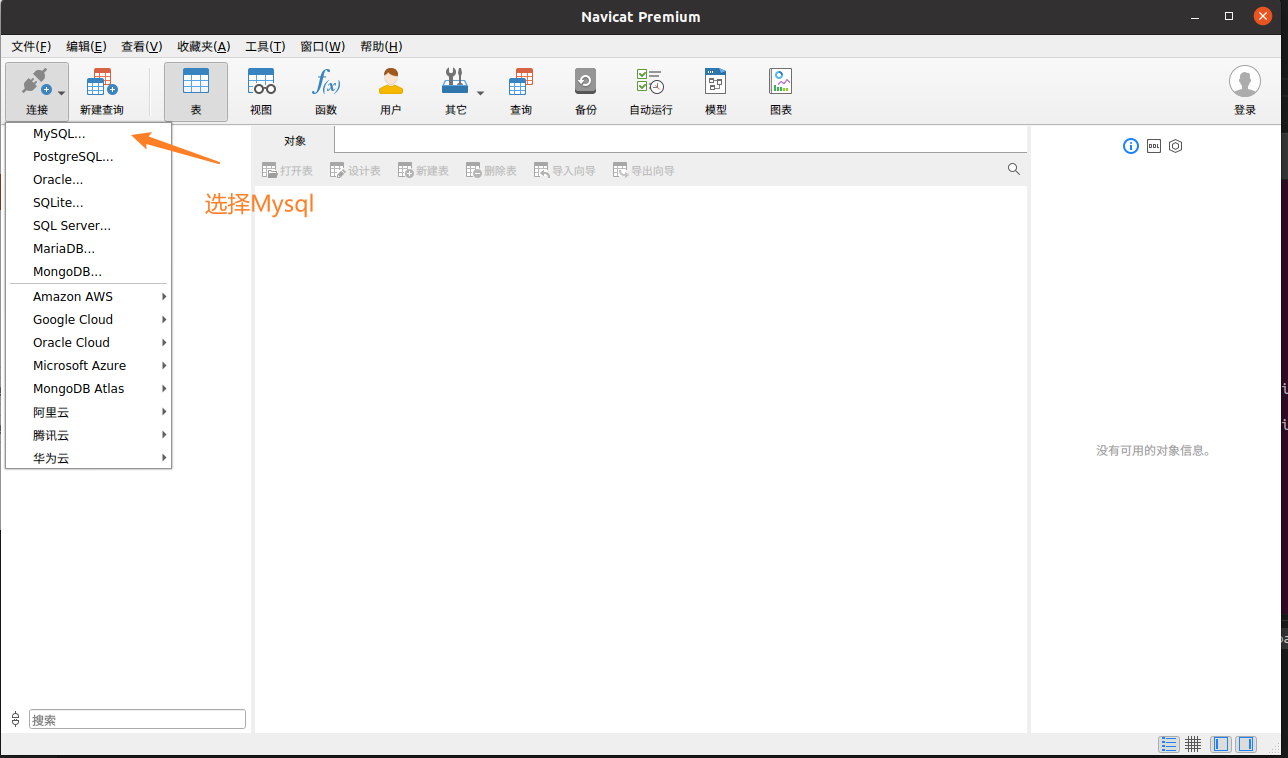Choose PostgreSQL... from the connection menu

point(89,157)
